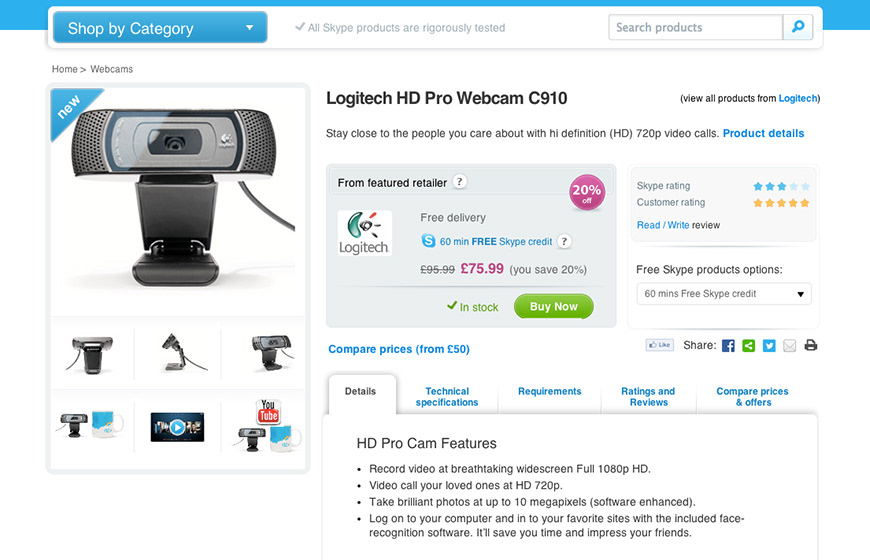Screen dimensions: 870x560
Task: Share on Facebook icon
Action: click(728, 346)
